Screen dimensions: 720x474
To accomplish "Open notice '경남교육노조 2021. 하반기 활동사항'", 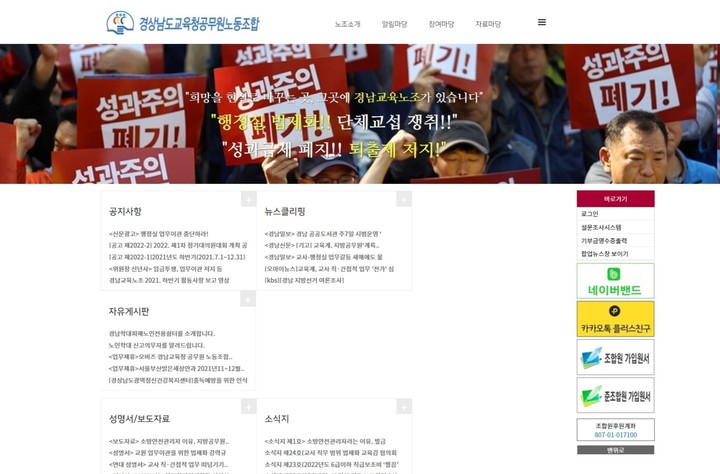I will tap(169, 280).
